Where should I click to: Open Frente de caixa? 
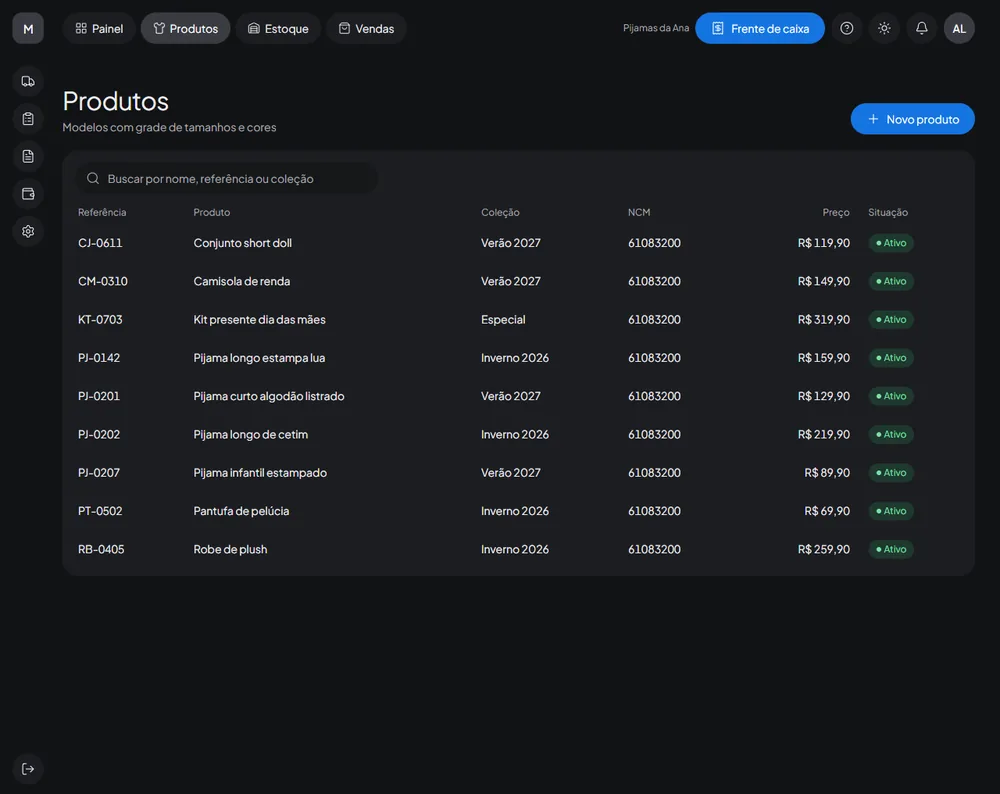click(760, 29)
